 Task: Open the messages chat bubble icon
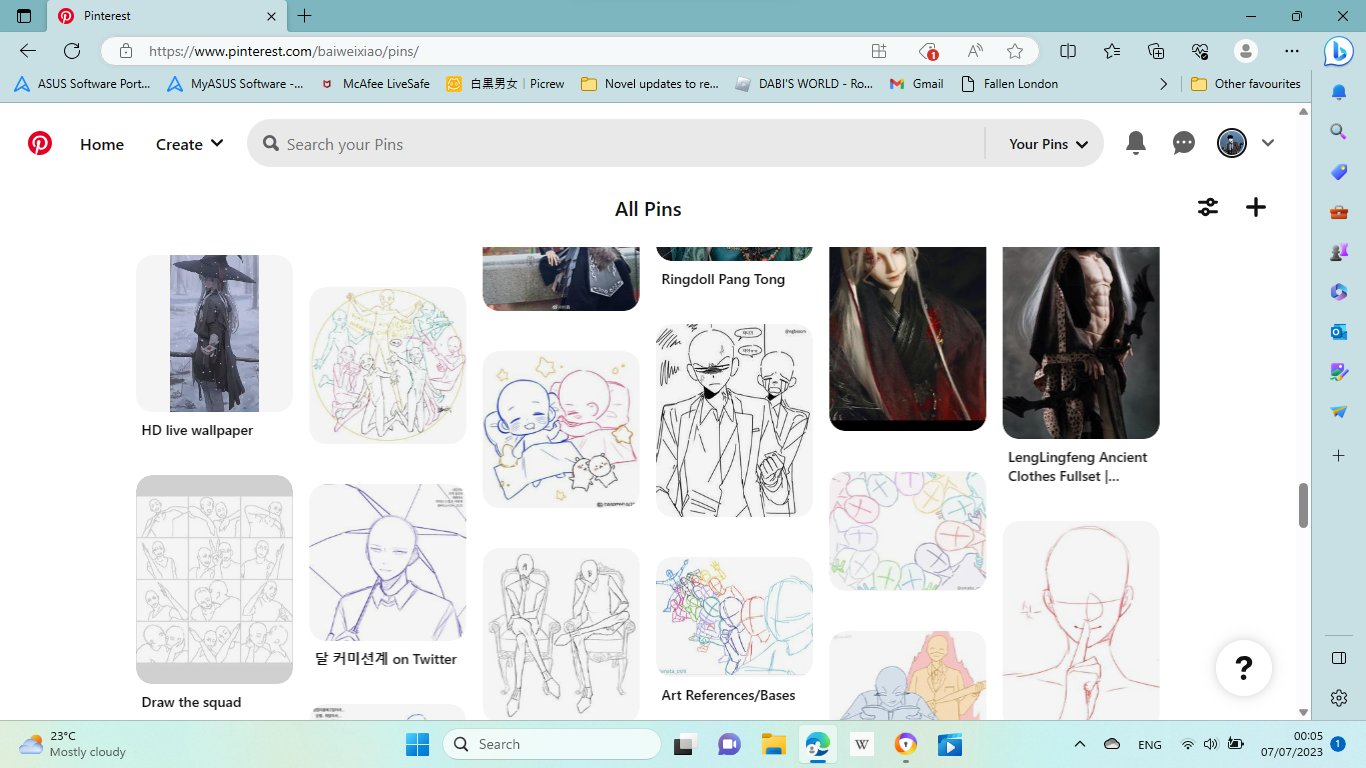click(1184, 144)
